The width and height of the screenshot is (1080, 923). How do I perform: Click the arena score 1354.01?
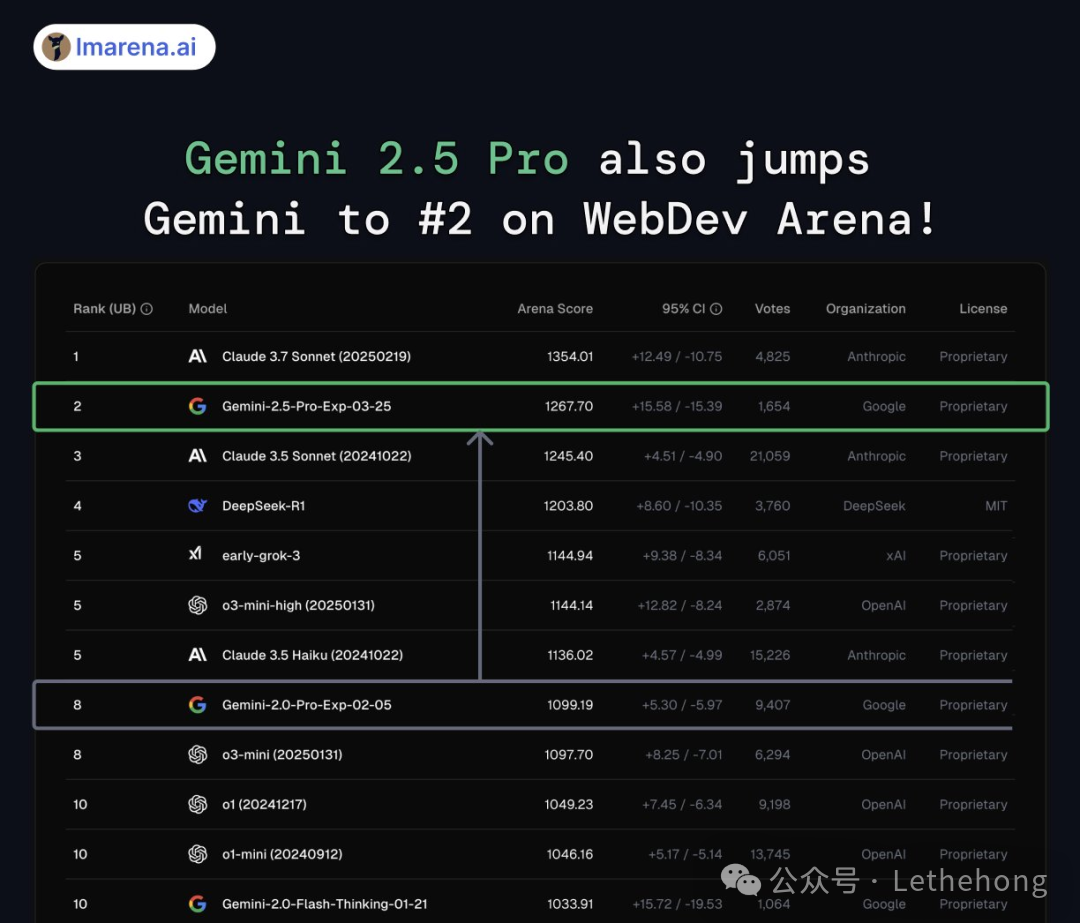coord(570,356)
